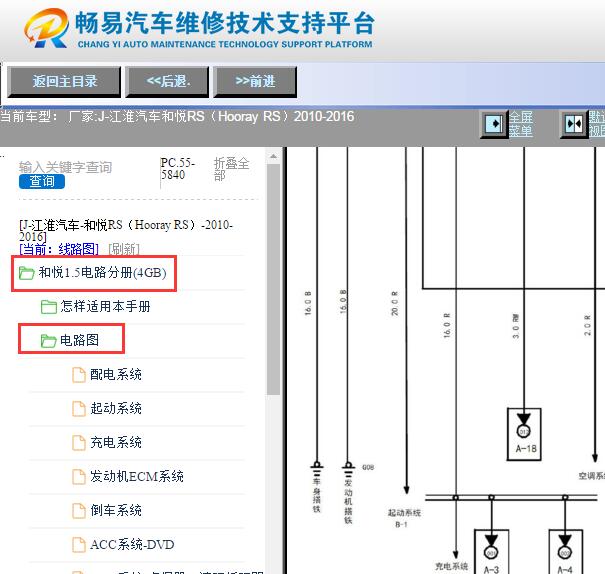Click folder icon beside 电路图
This screenshot has height=574, width=605.
click(49, 341)
